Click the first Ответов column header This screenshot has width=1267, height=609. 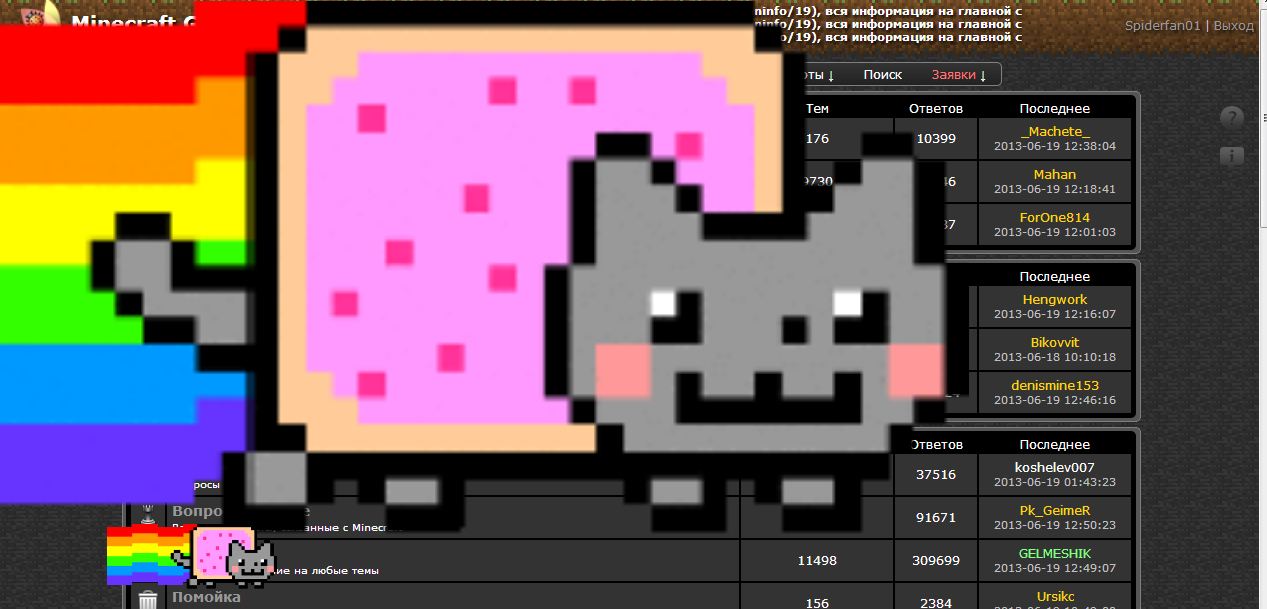tap(936, 108)
